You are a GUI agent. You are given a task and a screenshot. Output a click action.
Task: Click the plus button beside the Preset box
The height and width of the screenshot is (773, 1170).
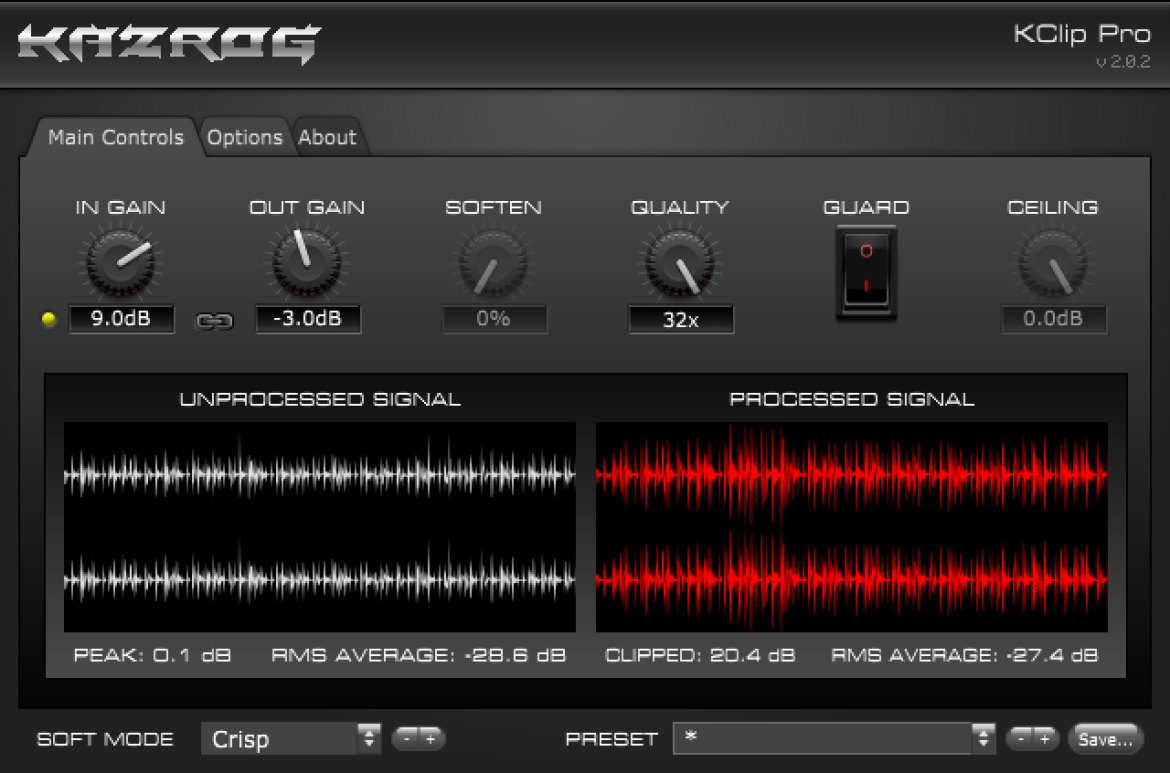tap(1045, 739)
